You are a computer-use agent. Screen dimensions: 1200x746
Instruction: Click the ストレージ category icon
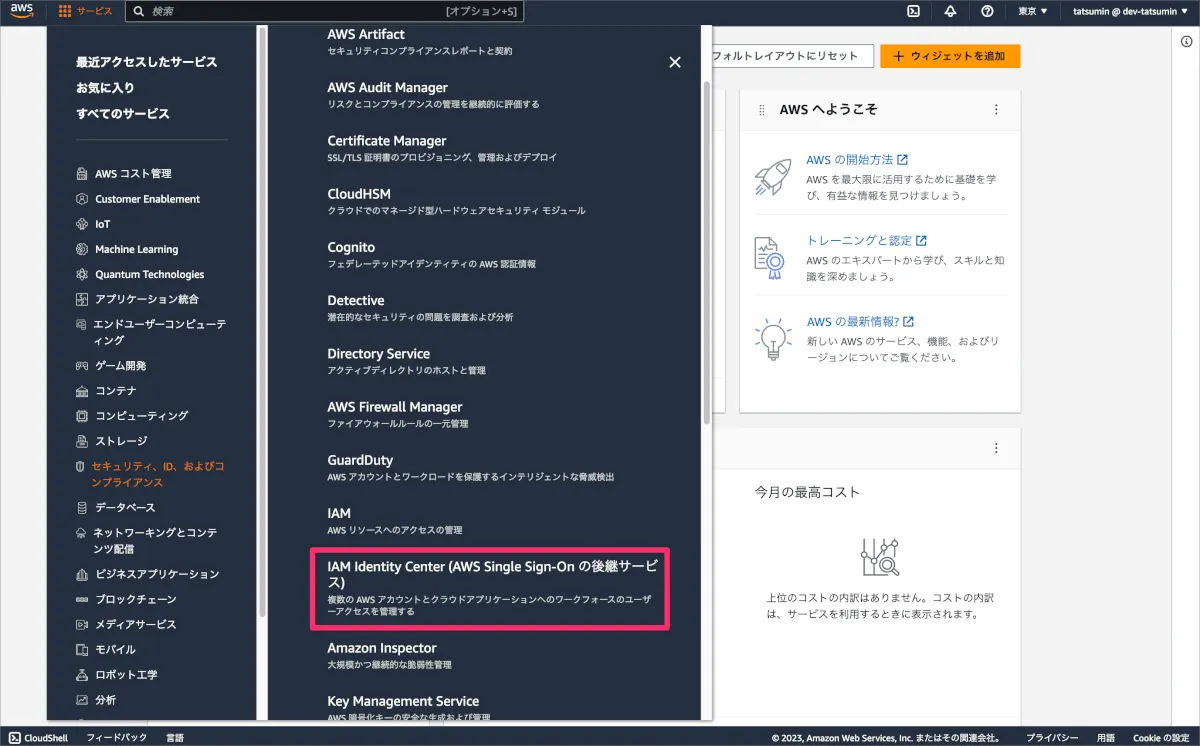click(83, 441)
